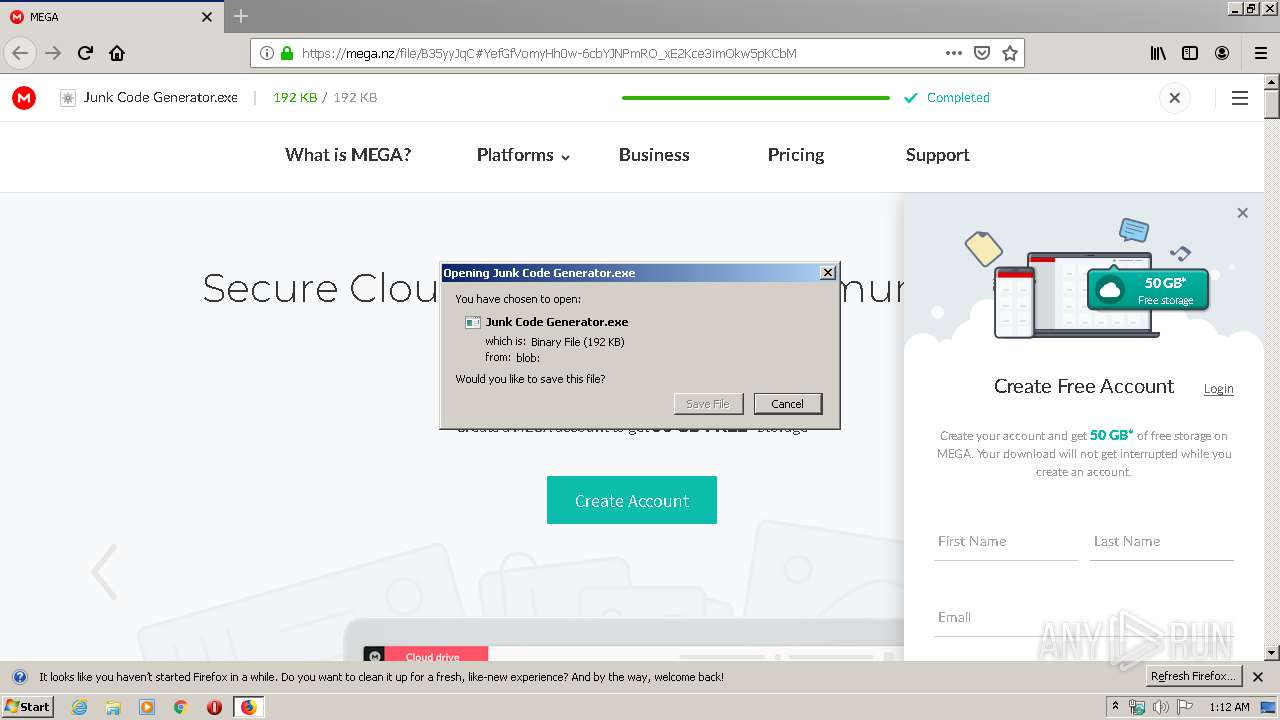Screen dimensions: 1280x720
Task: Expand Platforms dropdown menu
Action: (523, 155)
